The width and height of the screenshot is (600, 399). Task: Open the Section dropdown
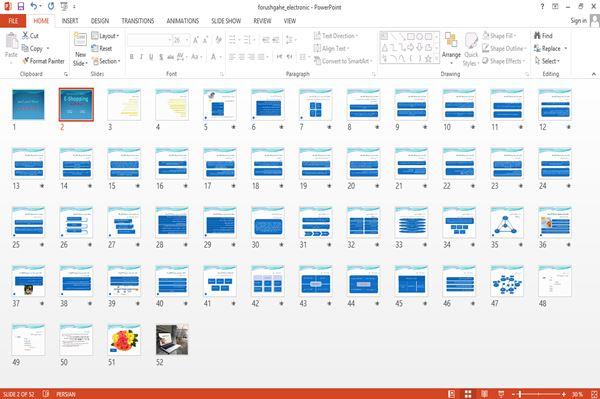click(106, 61)
